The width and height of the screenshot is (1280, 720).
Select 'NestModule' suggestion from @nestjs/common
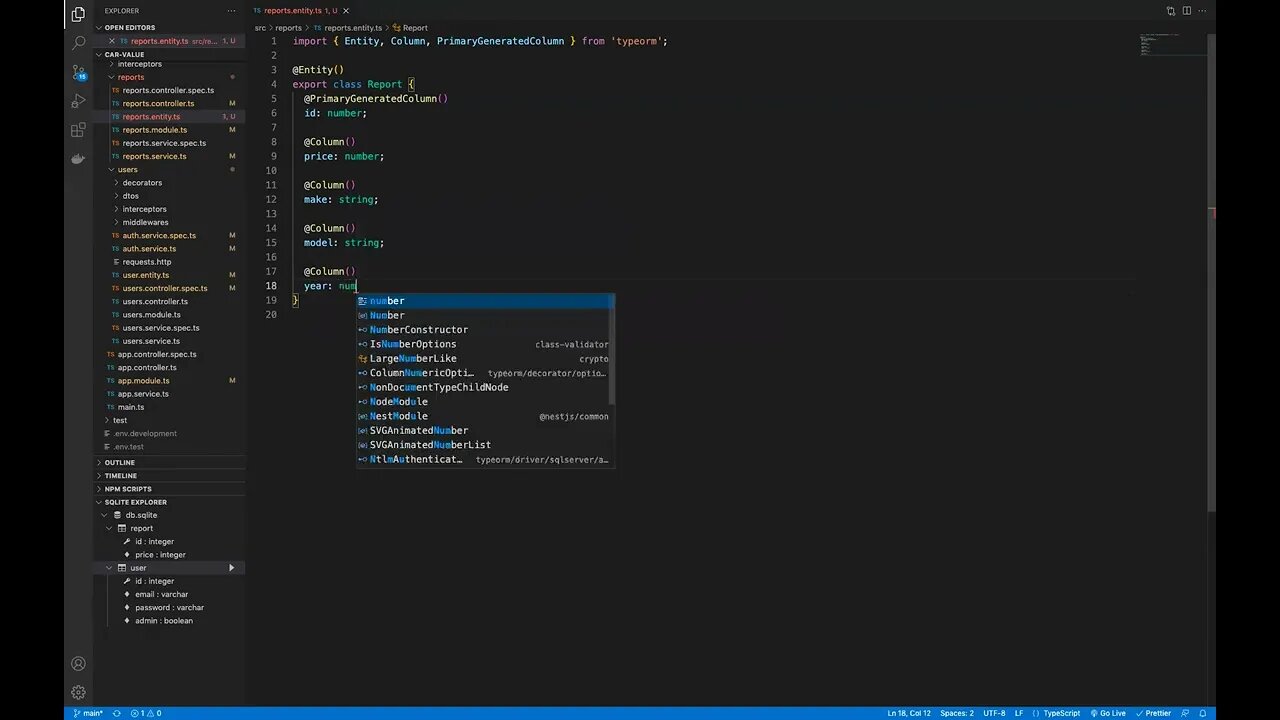[x=485, y=416]
